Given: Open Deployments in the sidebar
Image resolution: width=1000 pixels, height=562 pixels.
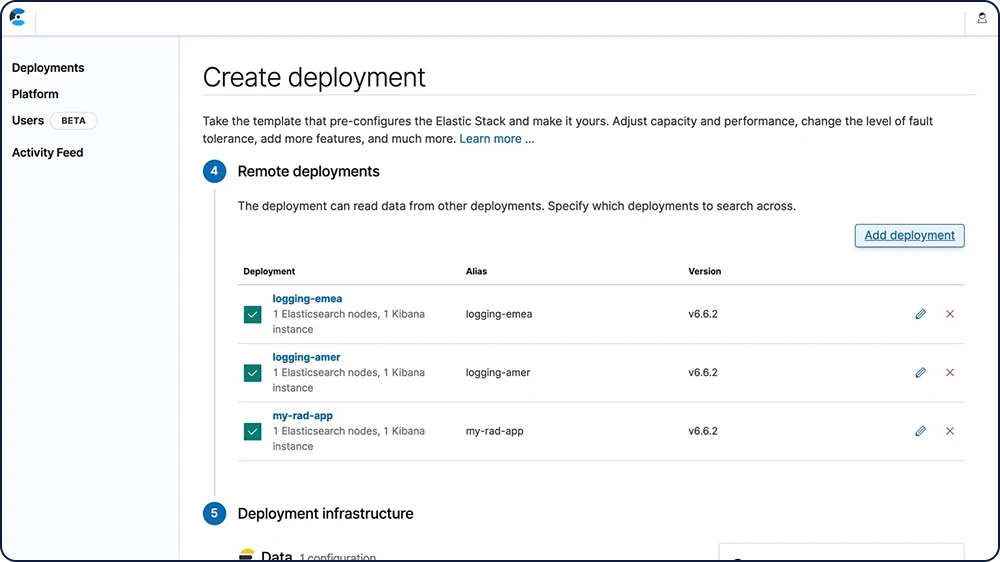Looking at the screenshot, I should 48,68.
